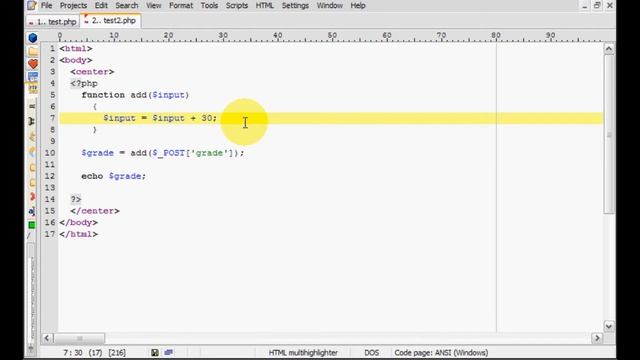Click the blue icon beside the status bar floppy
The image size is (640, 360).
pyautogui.click(x=169, y=352)
